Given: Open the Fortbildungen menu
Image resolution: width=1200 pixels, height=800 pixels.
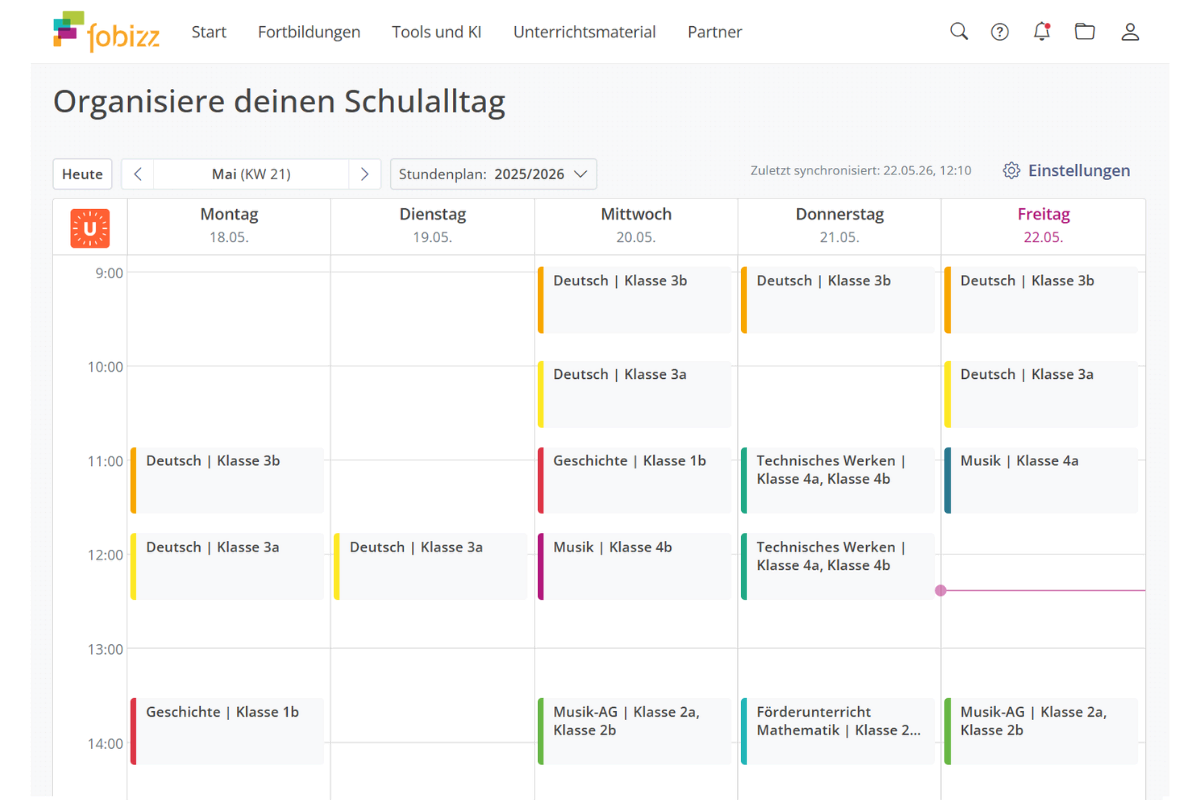Looking at the screenshot, I should pyautogui.click(x=309, y=32).
